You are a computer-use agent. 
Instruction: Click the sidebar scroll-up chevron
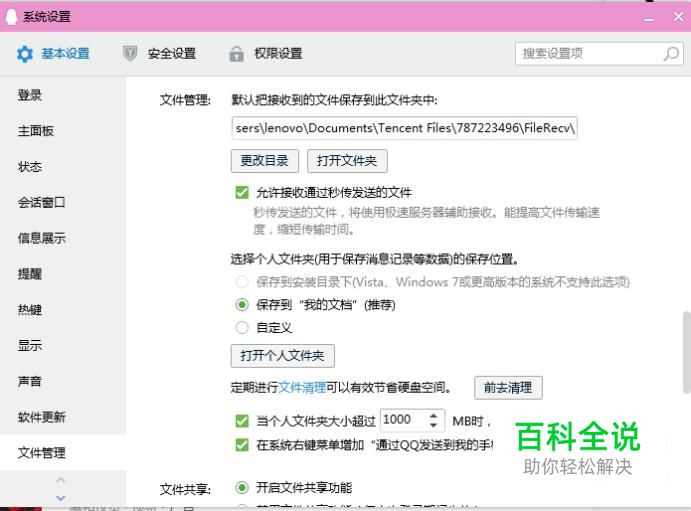click(61, 479)
